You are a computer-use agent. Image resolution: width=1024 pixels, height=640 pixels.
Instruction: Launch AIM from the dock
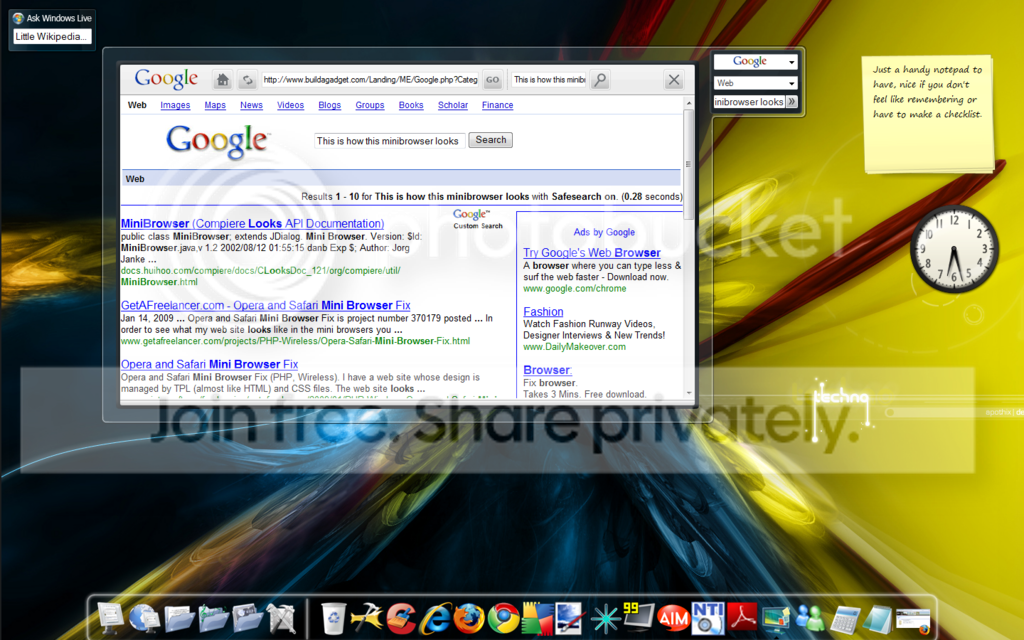[x=673, y=618]
